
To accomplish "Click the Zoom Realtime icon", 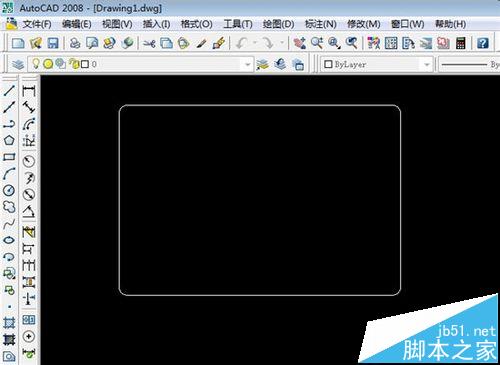I will 317,43.
